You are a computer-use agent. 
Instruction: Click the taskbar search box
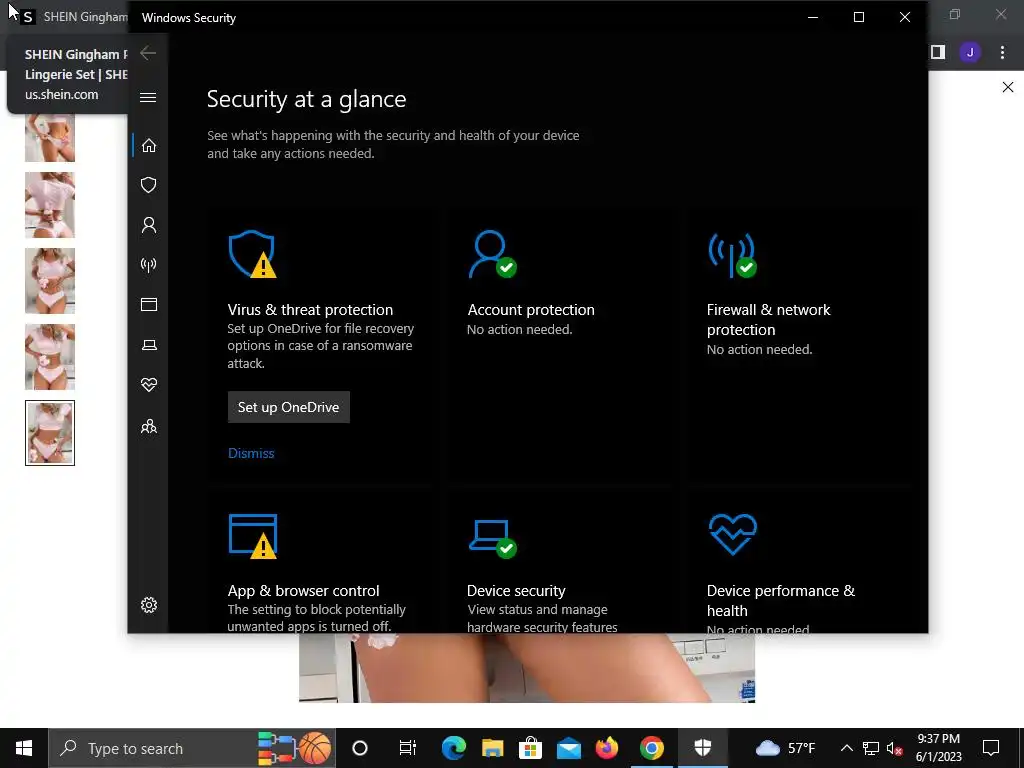[x=192, y=748]
